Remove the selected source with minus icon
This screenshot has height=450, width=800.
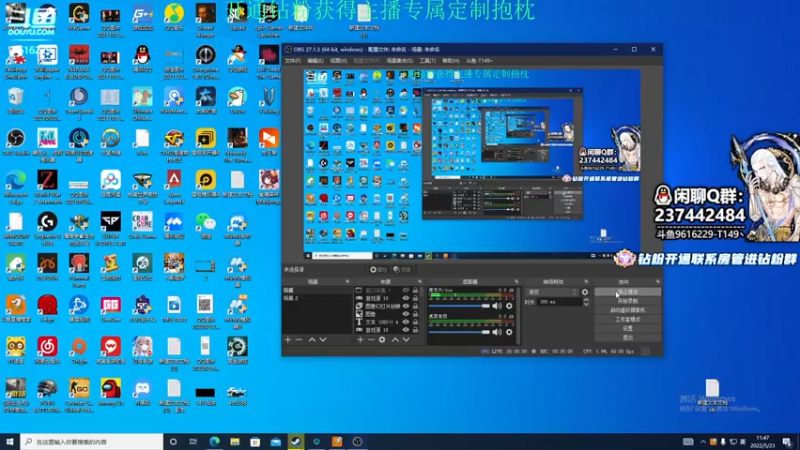(371, 340)
